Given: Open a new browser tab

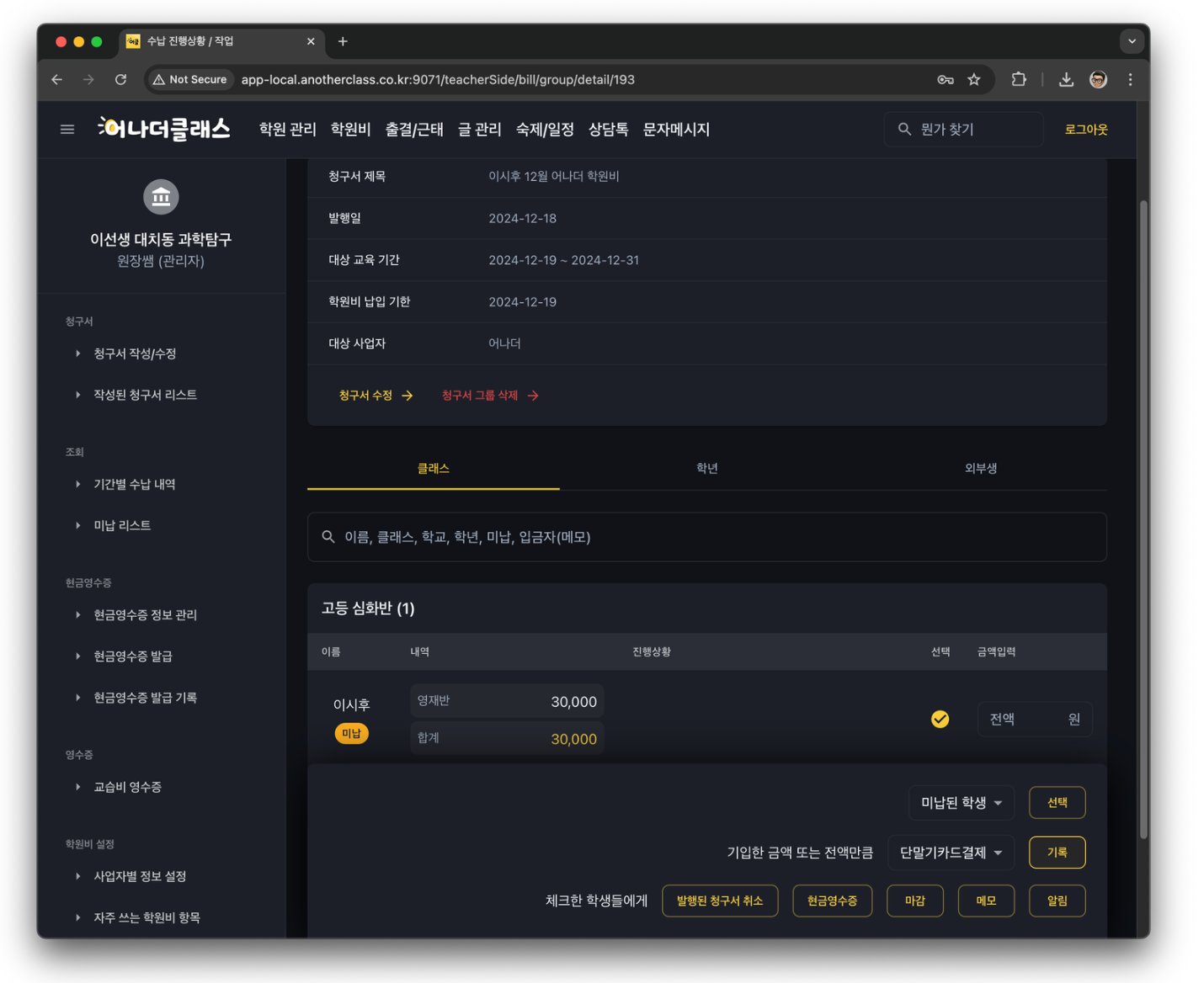Looking at the screenshot, I should (x=343, y=41).
